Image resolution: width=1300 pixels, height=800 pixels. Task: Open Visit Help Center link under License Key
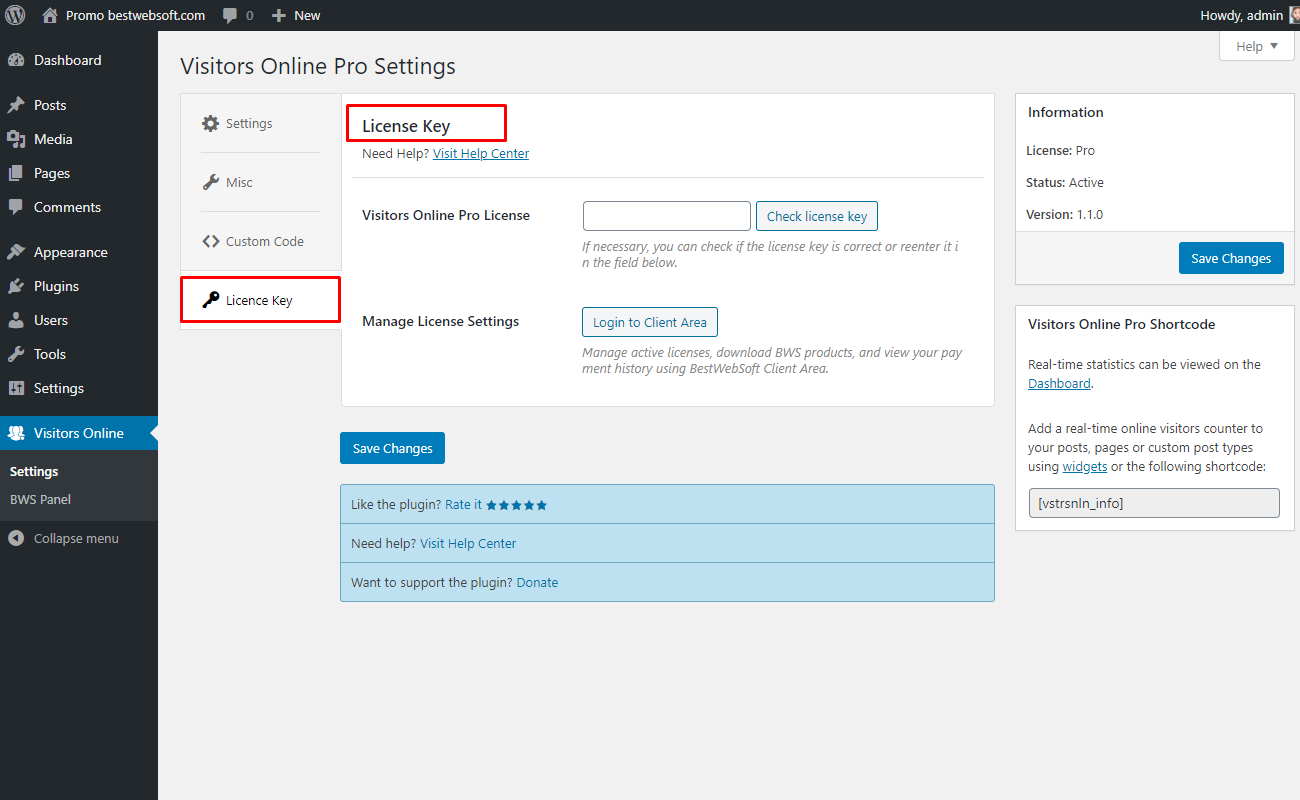point(481,153)
